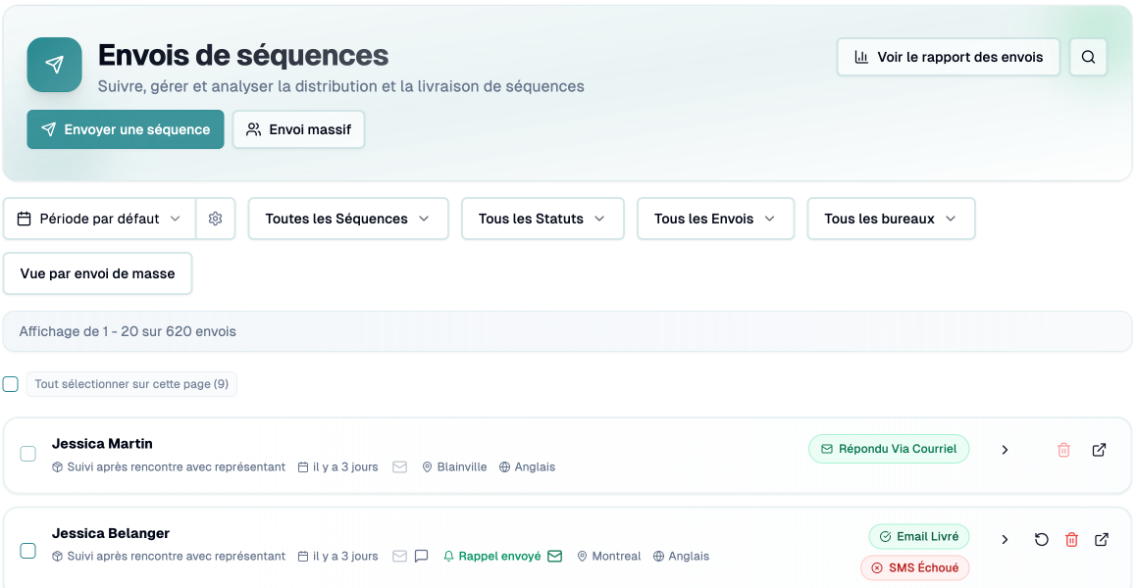Click the Affichage de 1 - 20 sur 620 envois text
Viewport: 1136px width, 588px height.
128,332
